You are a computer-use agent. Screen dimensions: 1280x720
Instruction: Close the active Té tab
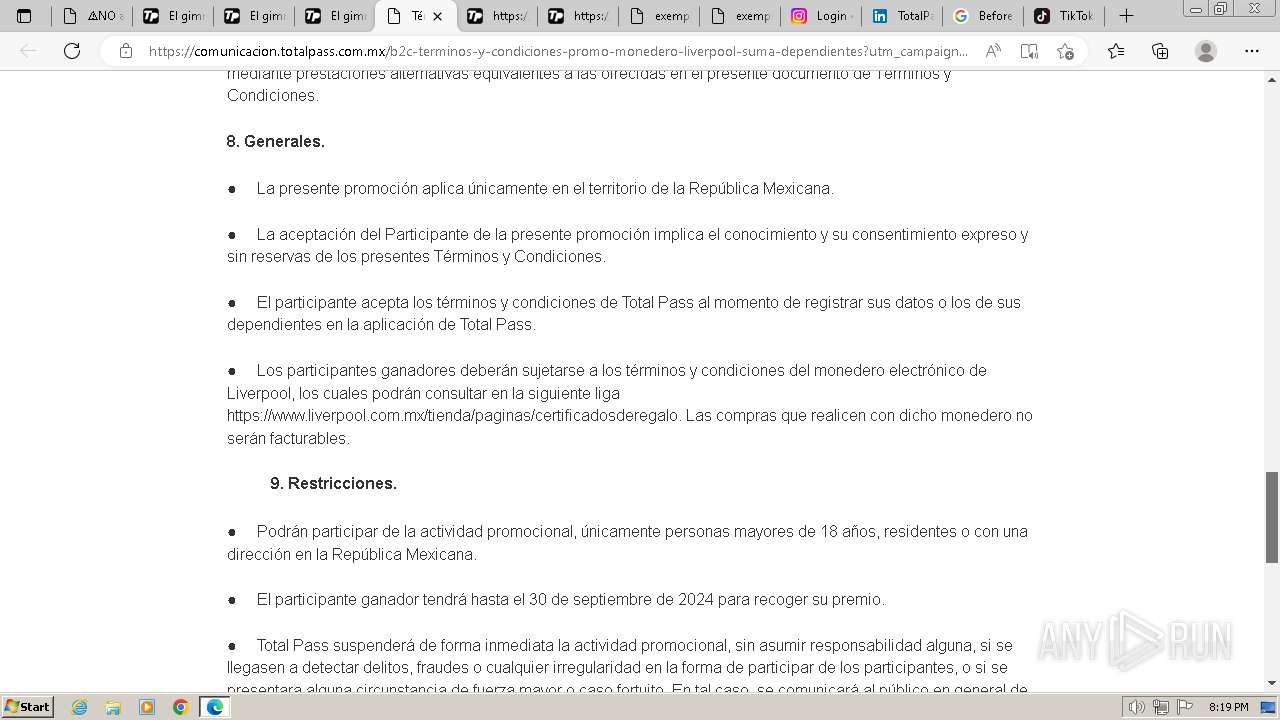pyautogui.click(x=437, y=16)
